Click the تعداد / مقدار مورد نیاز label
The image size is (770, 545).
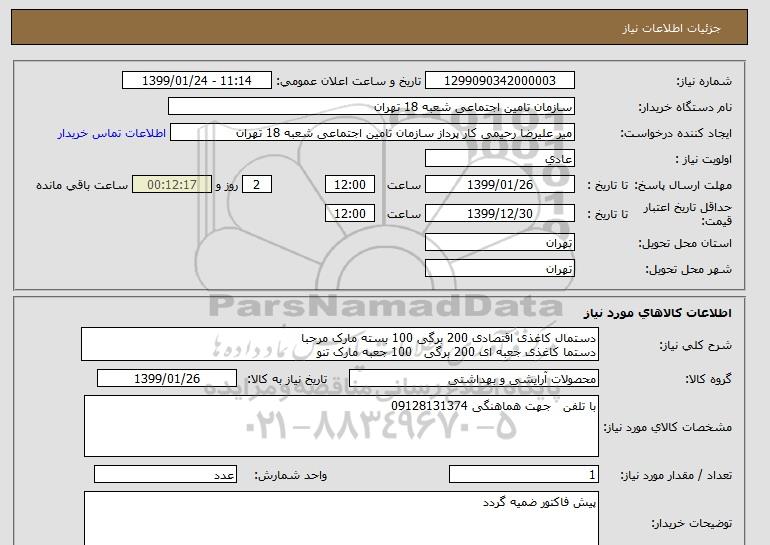676,475
